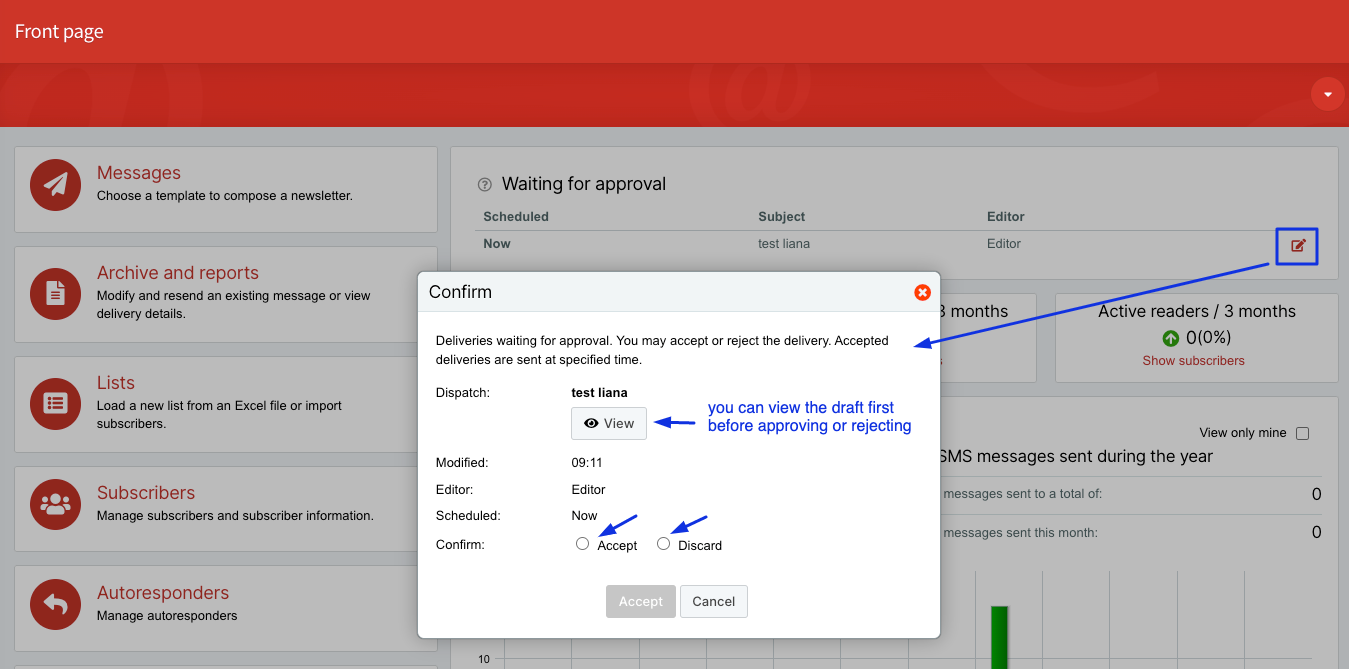
Task: Toggle the View only mine checkbox
Action: [x=1302, y=433]
